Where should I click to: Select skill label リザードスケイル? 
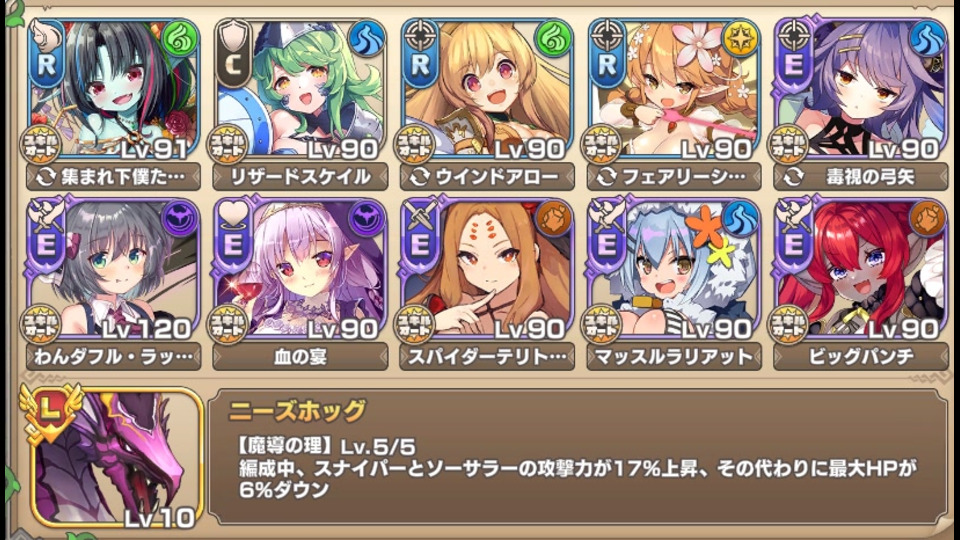[300, 177]
